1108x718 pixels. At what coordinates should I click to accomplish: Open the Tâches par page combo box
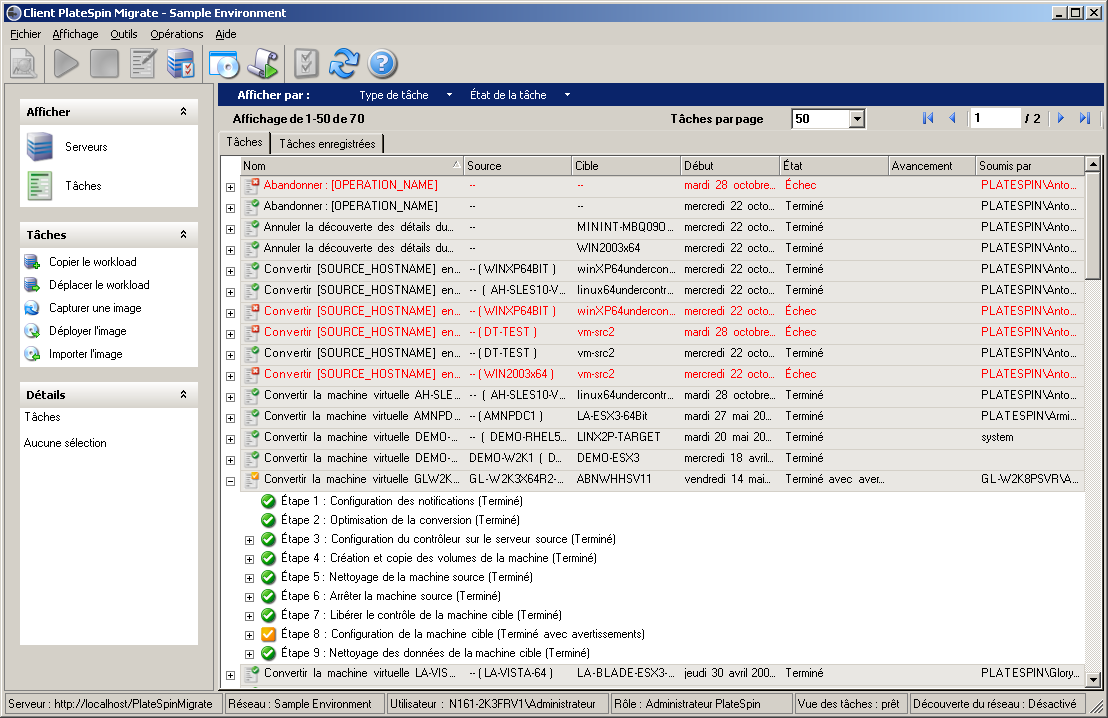click(x=856, y=119)
